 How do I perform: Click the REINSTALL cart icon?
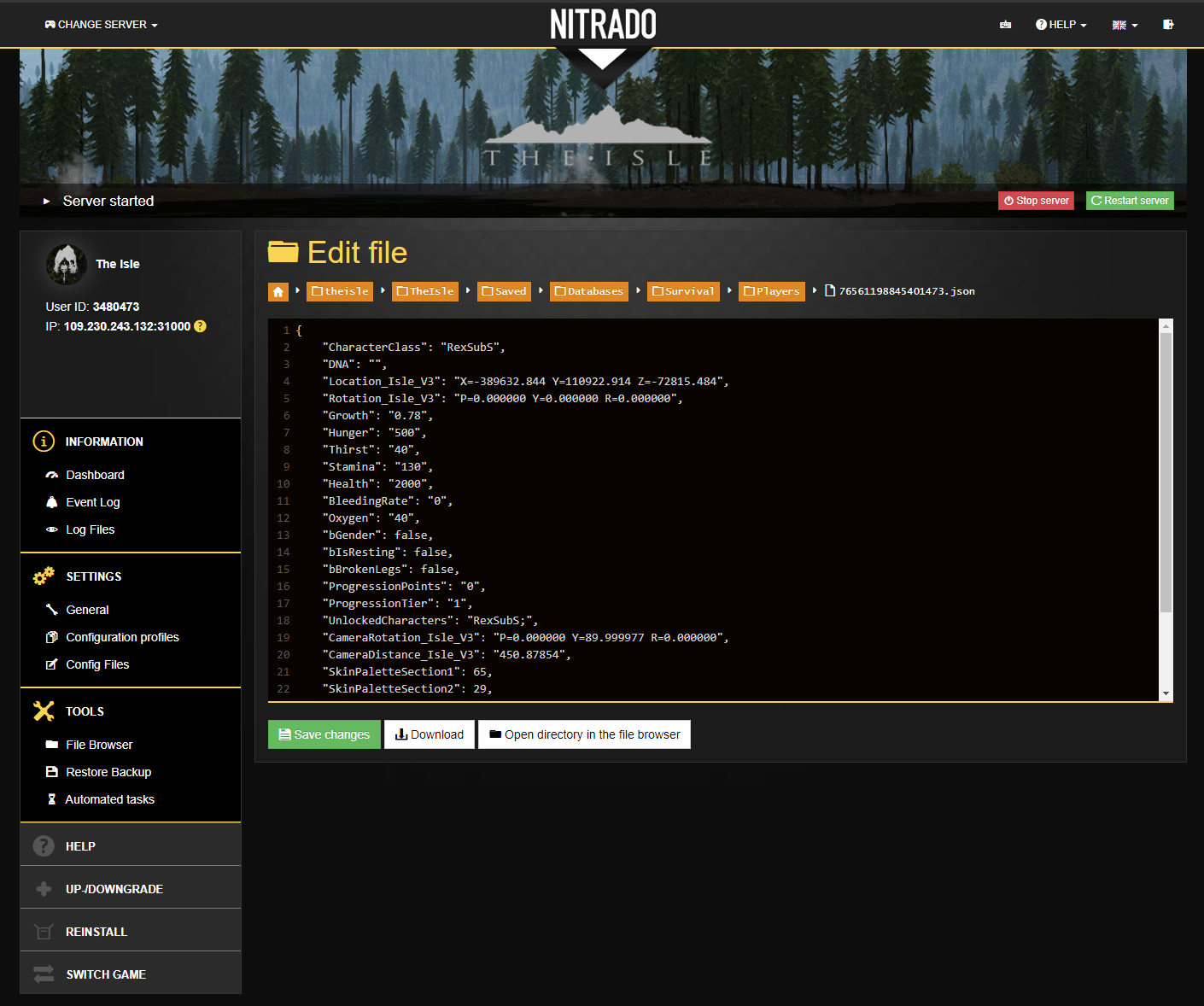[44, 932]
